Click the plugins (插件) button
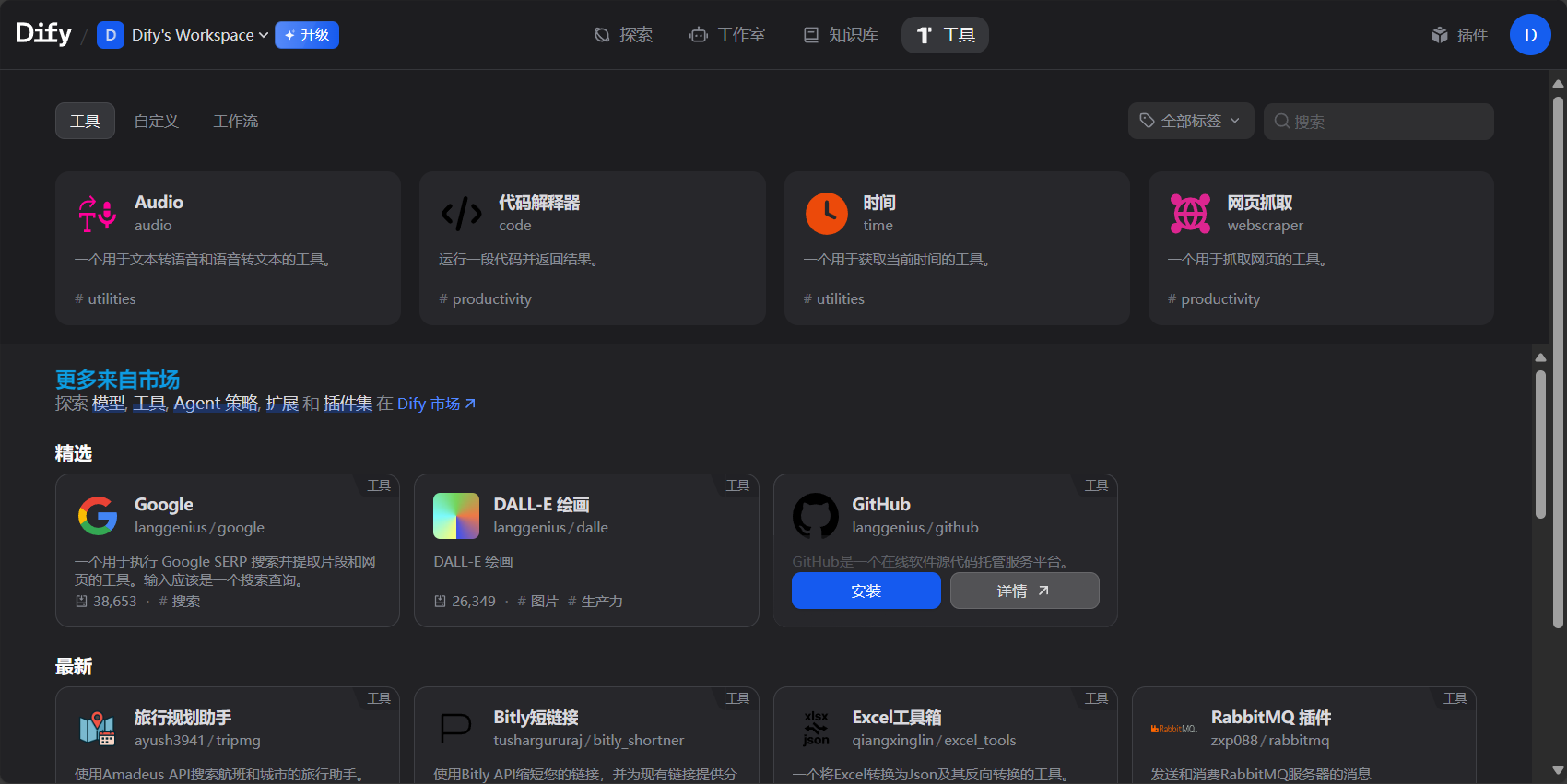 (1459, 35)
